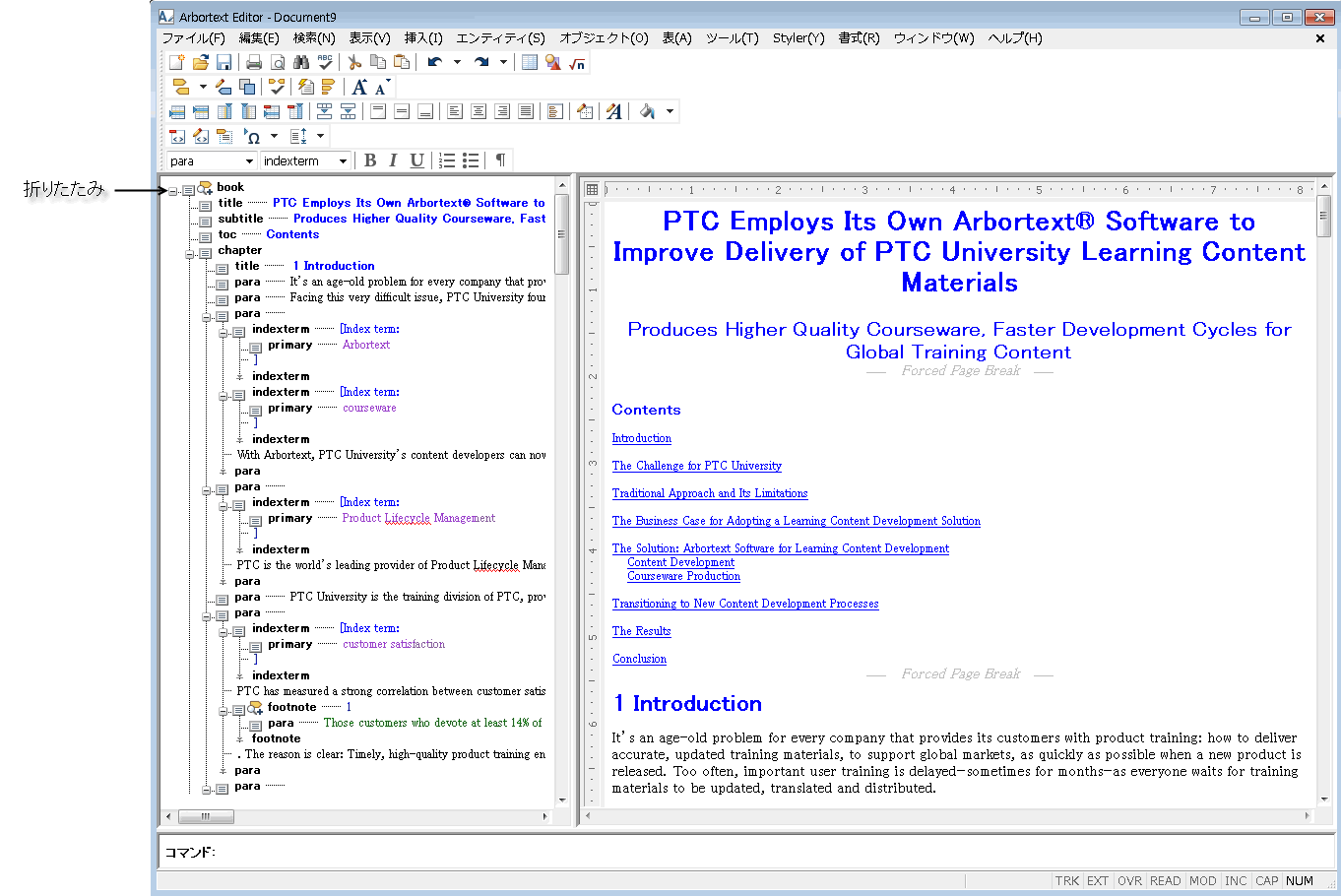This screenshot has height=896, width=1341.
Task: Open the Redo history dropdown arrow
Action: click(503, 63)
